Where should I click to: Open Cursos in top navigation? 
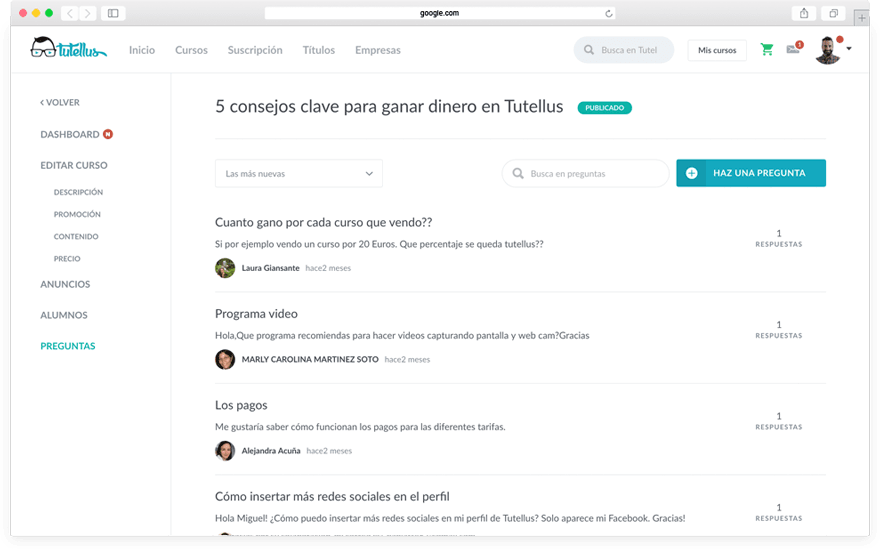pos(191,50)
